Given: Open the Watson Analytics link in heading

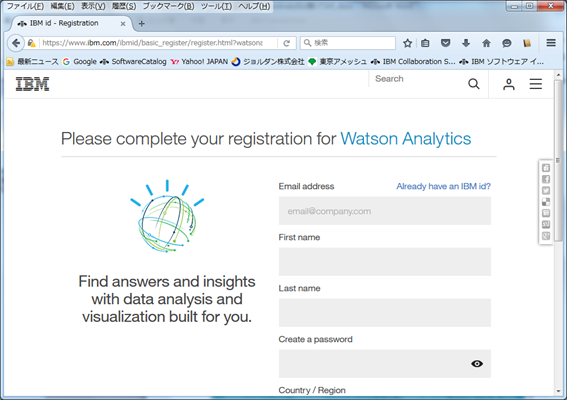Looking at the screenshot, I should pyautogui.click(x=406, y=139).
